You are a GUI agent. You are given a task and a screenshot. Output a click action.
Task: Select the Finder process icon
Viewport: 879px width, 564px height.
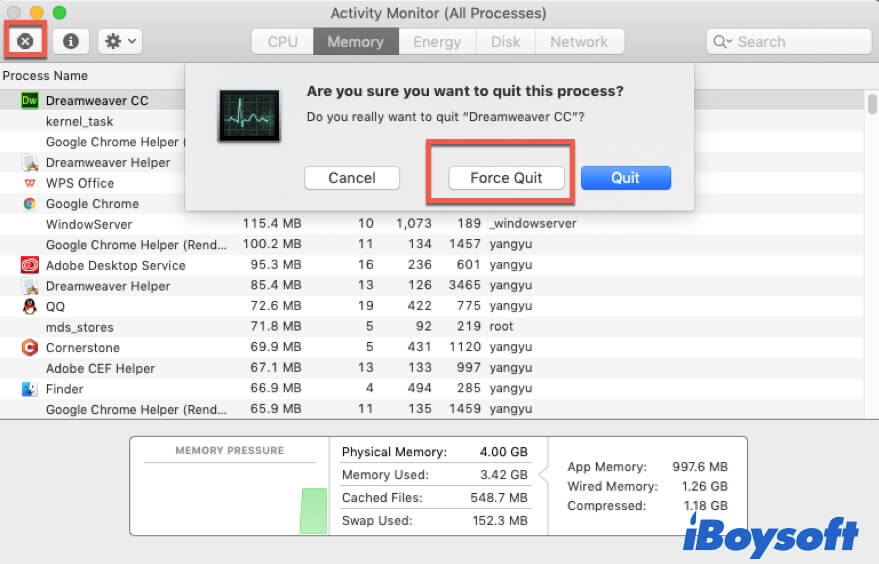coord(29,388)
